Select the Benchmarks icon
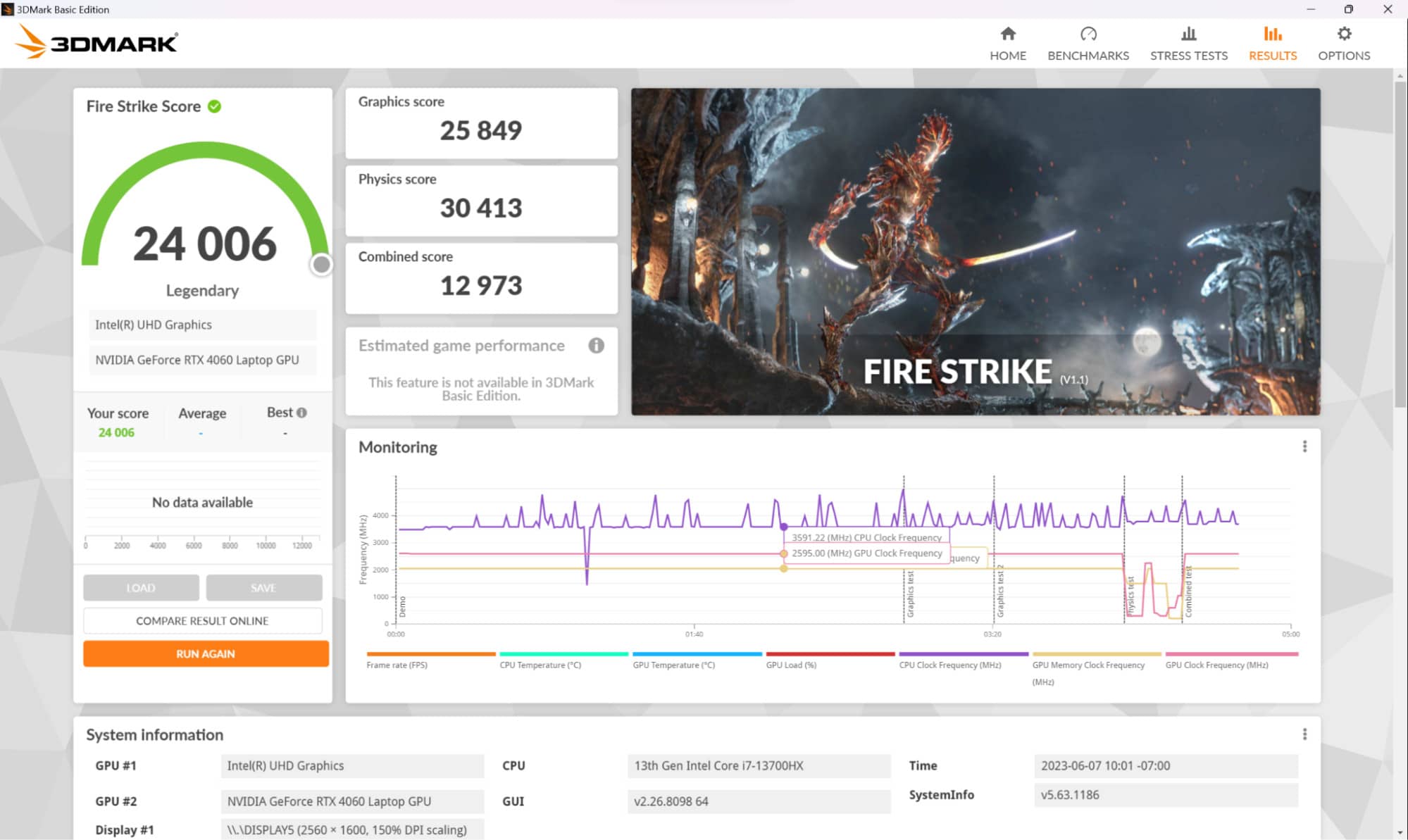Viewport: 1408px width, 840px height. (1088, 33)
